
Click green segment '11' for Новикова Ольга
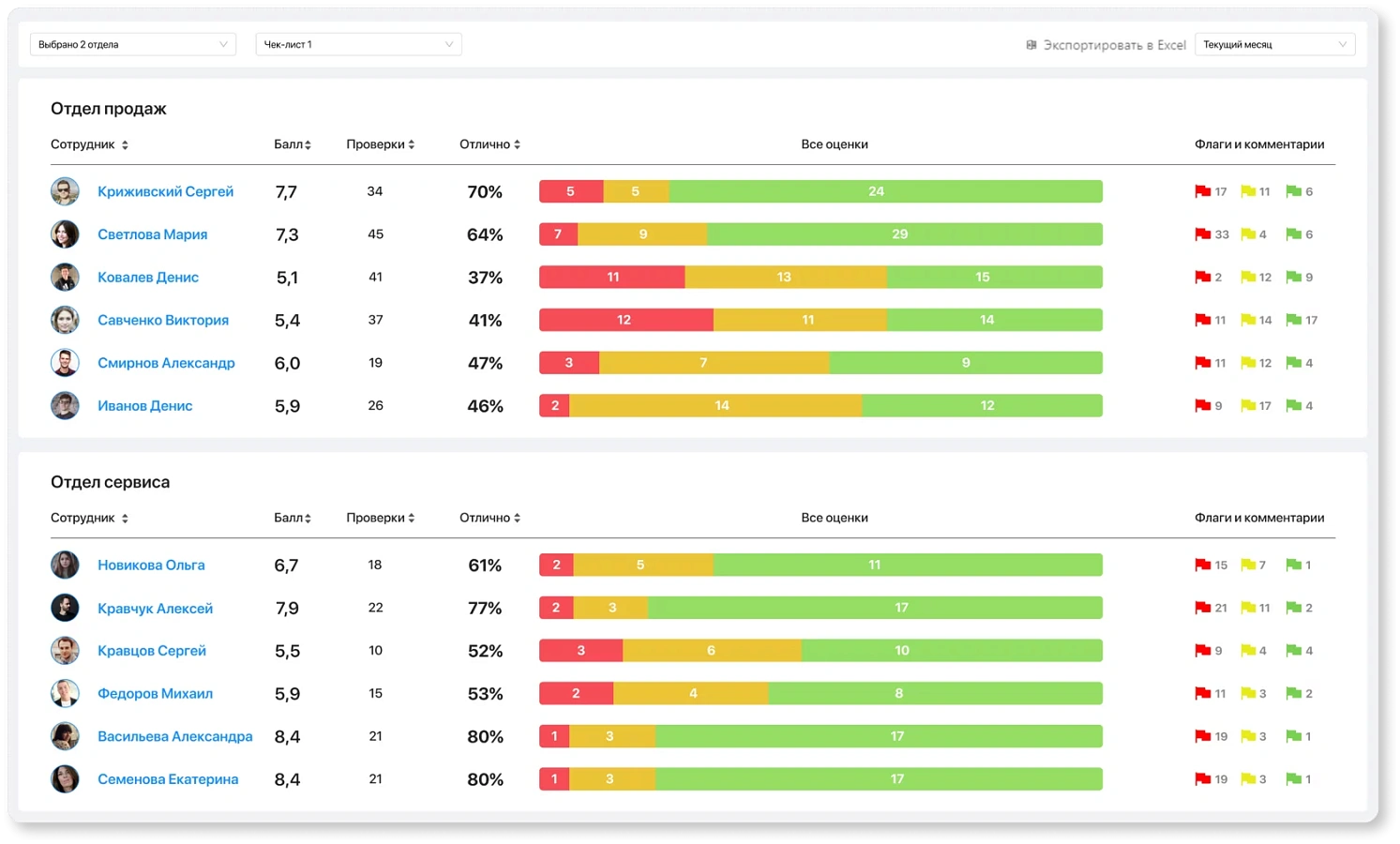pyautogui.click(x=908, y=565)
